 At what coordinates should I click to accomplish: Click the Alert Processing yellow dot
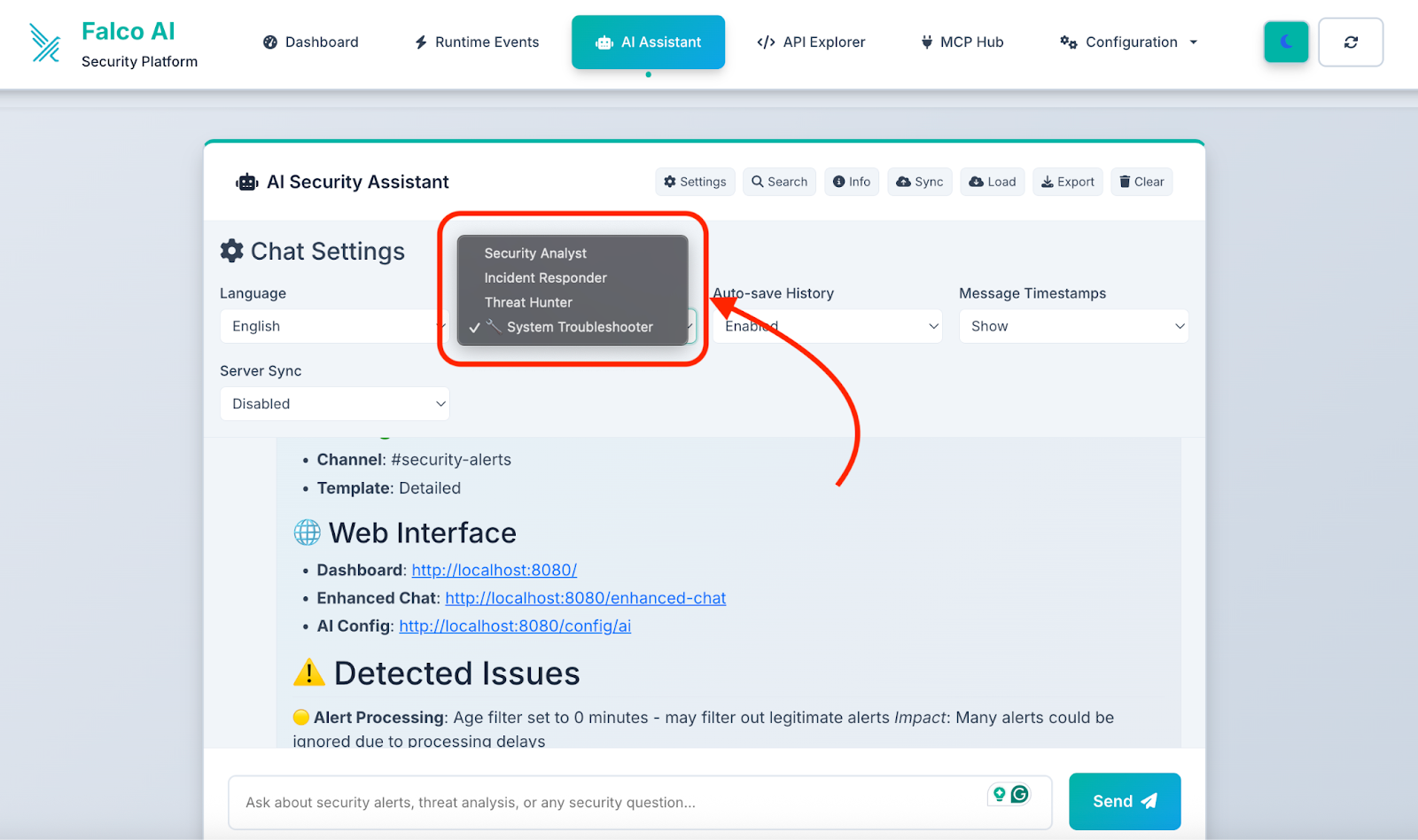(x=301, y=717)
